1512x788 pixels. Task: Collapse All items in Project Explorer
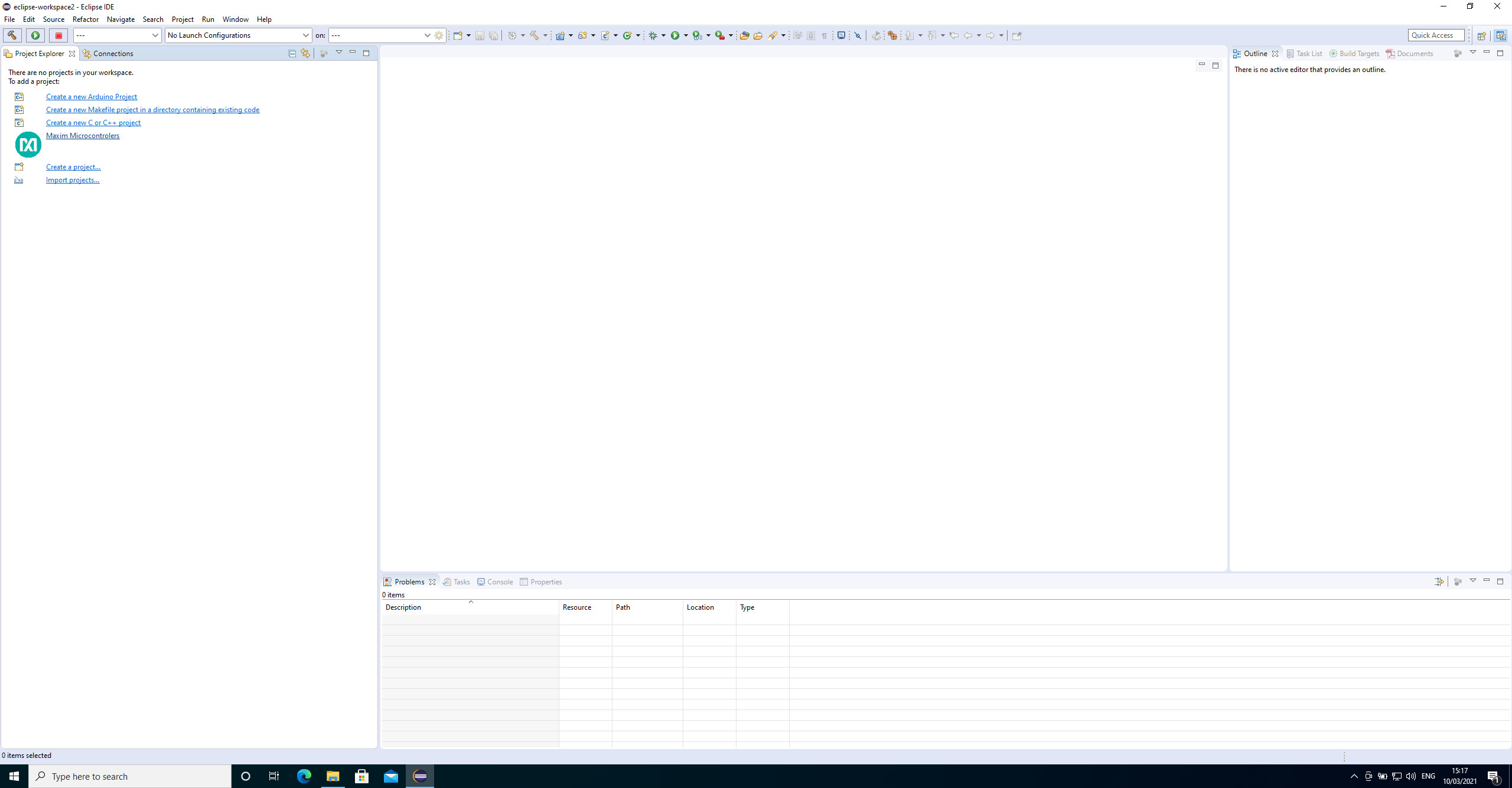[292, 53]
